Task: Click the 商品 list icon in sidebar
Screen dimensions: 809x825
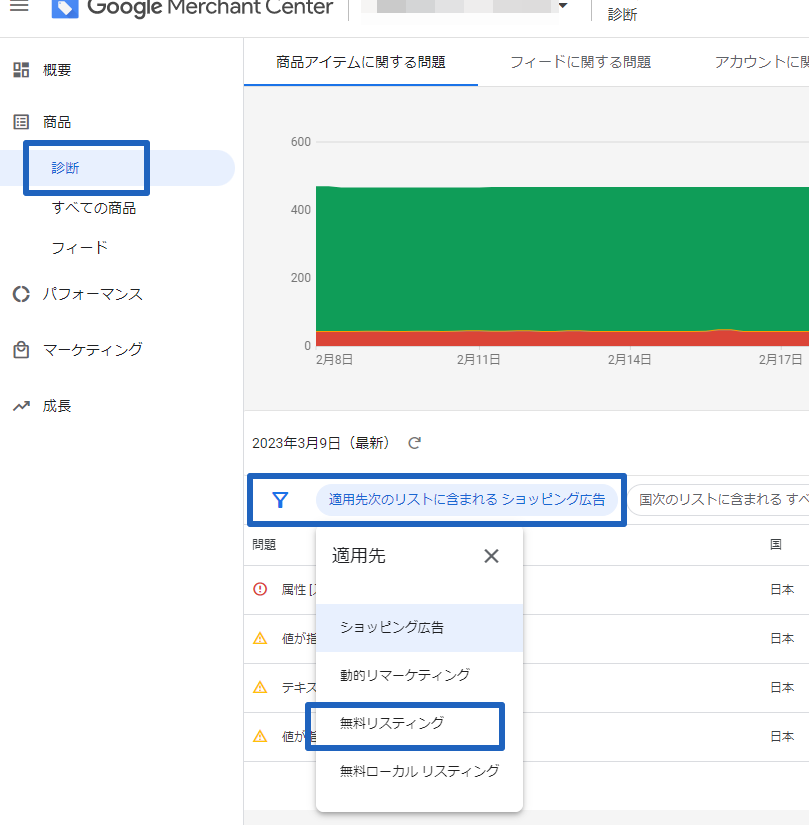Action: coord(21,122)
